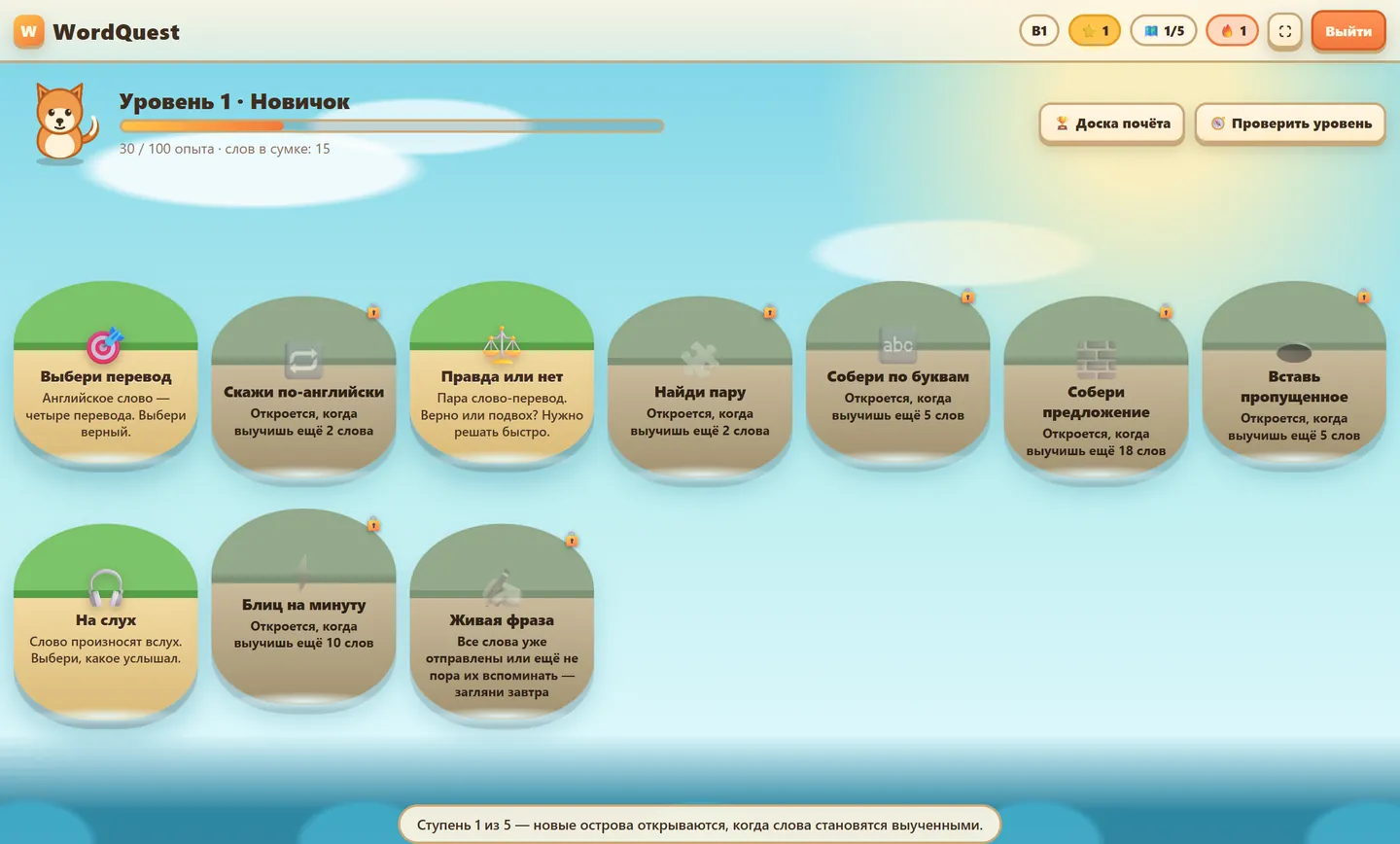Viewport: 1400px width, 844px height.
Task: Toggle fullscreen mode button
Action: (x=1285, y=31)
